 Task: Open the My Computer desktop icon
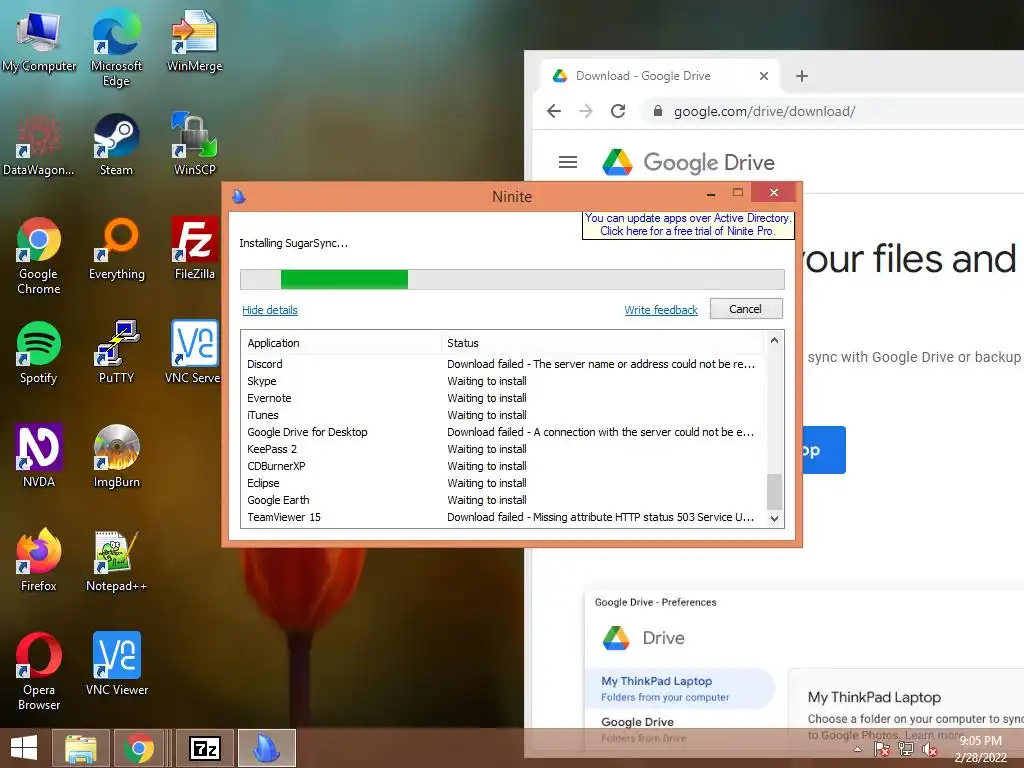click(x=39, y=42)
